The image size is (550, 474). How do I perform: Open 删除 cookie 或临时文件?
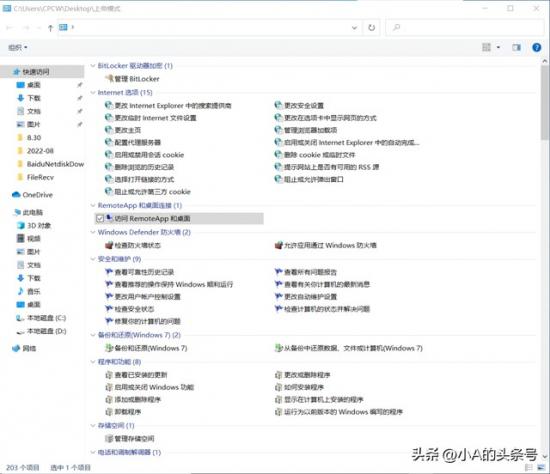(315, 154)
